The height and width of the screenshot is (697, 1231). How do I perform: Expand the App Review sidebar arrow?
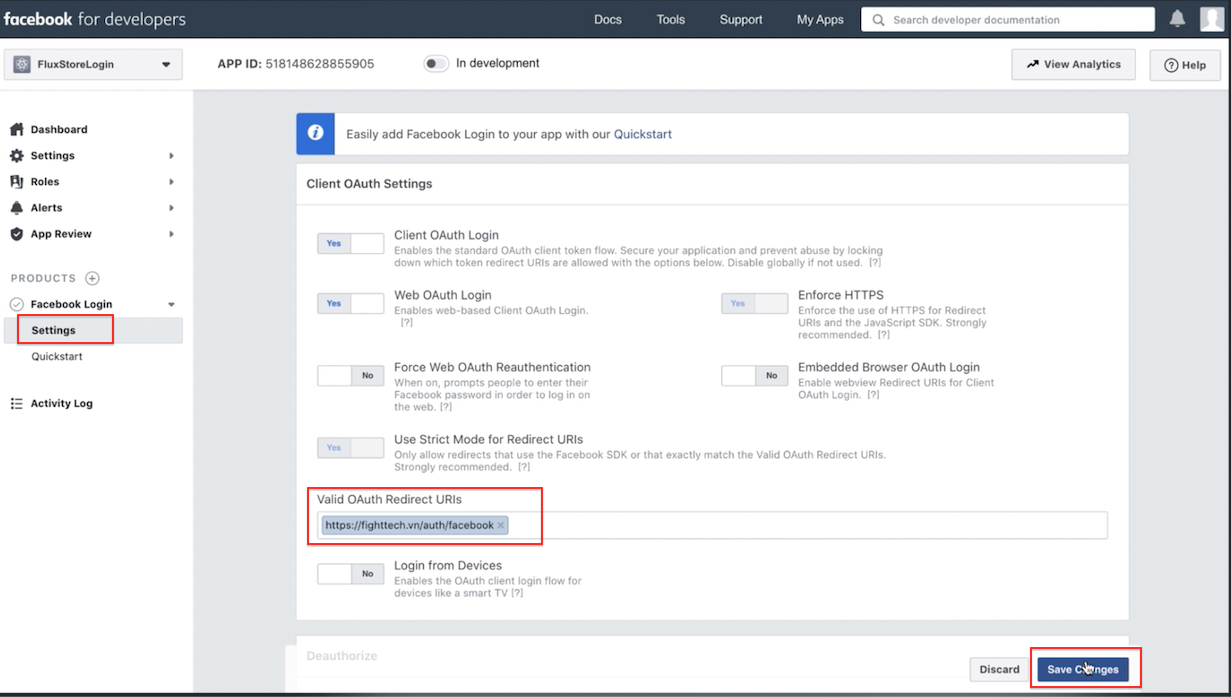coord(171,234)
